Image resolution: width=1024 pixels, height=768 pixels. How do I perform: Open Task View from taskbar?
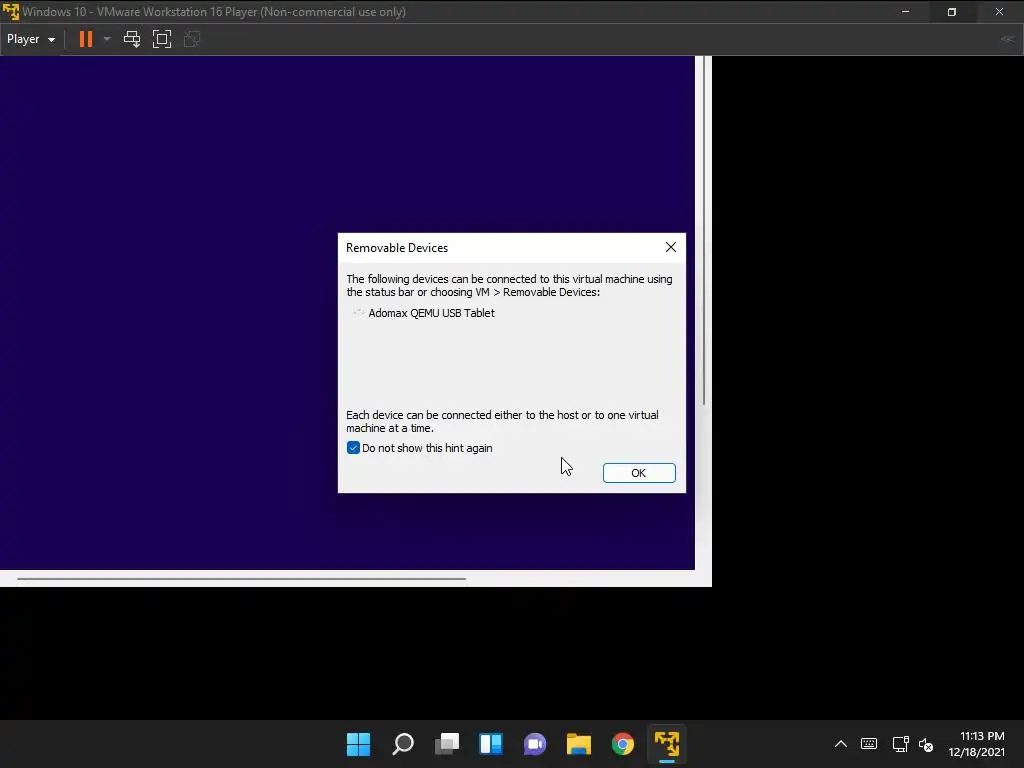click(447, 744)
